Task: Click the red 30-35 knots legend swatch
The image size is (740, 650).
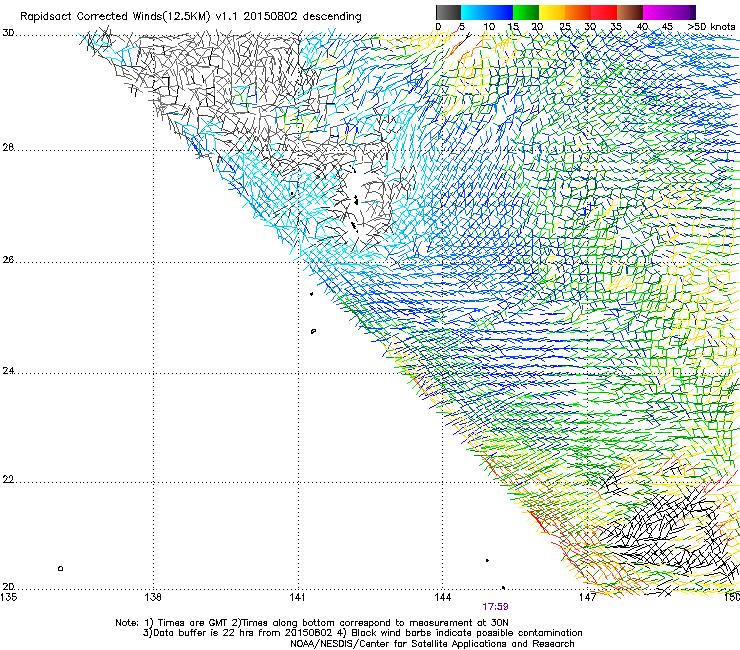Action: click(604, 12)
